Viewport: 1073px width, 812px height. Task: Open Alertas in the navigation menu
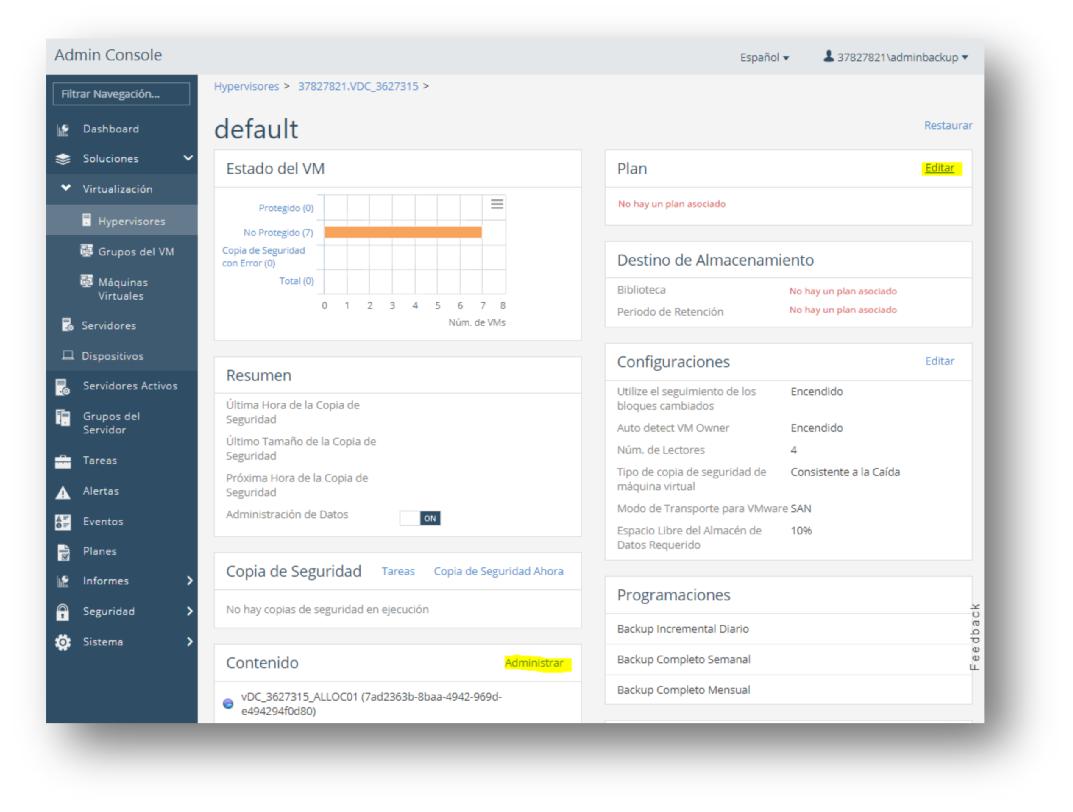(x=101, y=491)
